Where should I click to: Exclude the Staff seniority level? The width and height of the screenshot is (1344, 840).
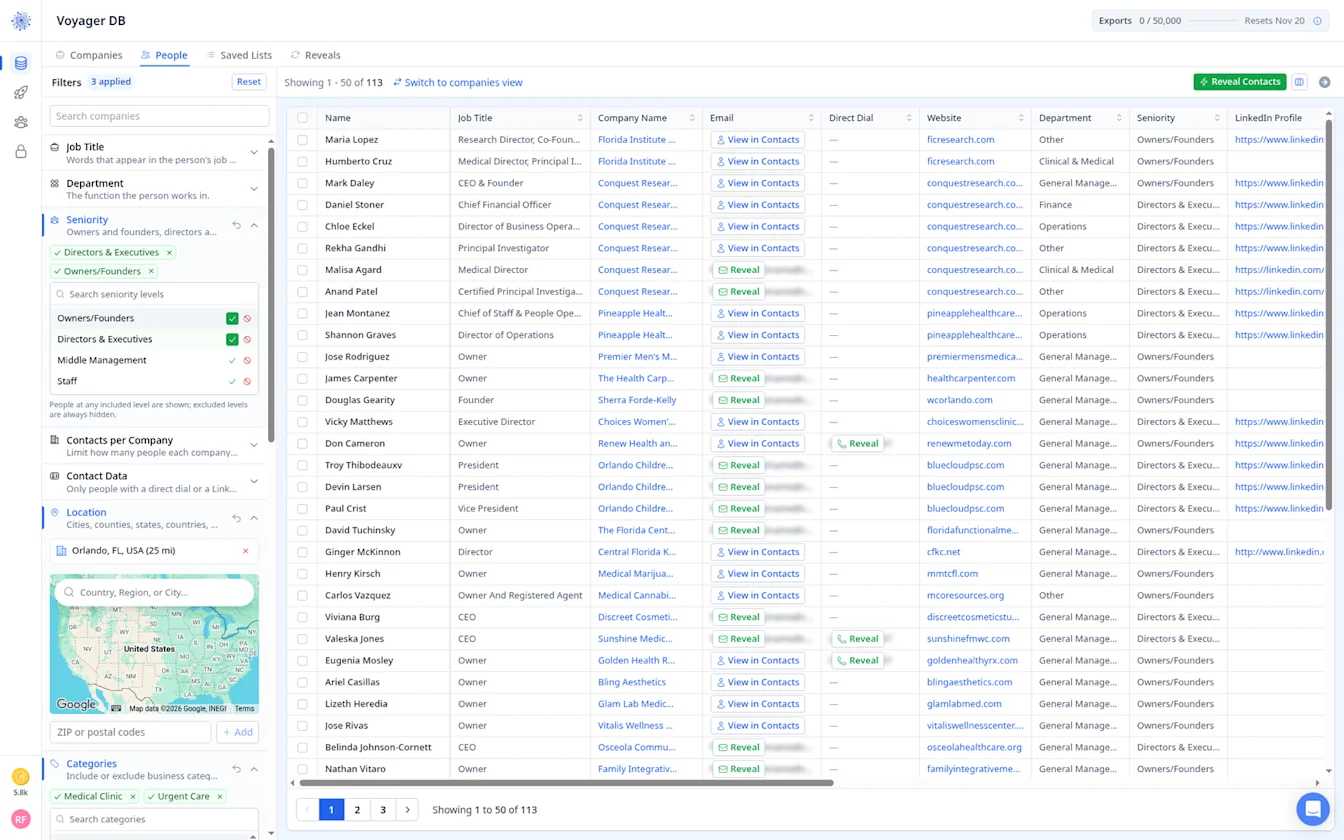(247, 381)
